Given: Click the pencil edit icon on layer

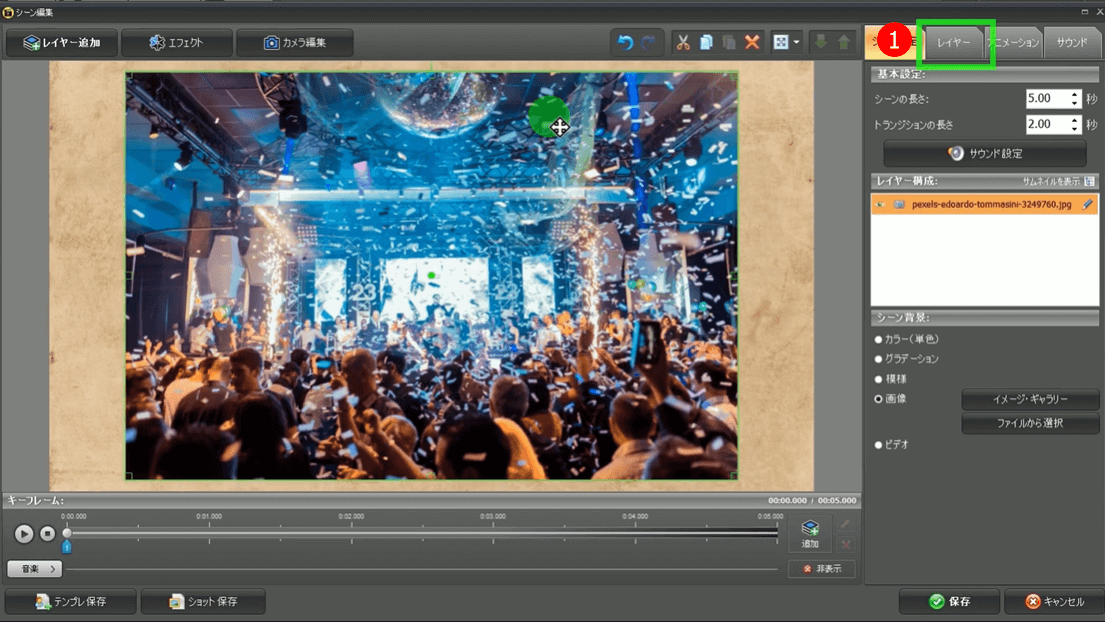Looking at the screenshot, I should pyautogui.click(x=1088, y=204).
